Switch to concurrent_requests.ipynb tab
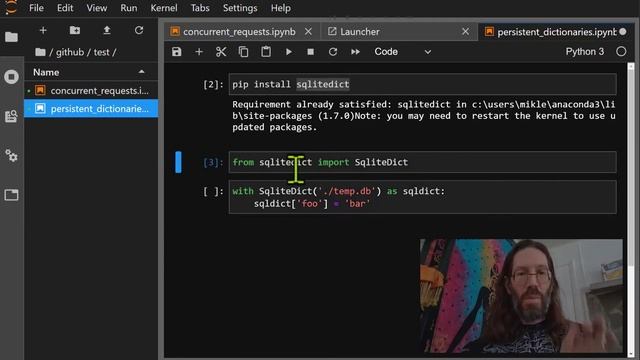Image resolution: width=640 pixels, height=360 pixels. [239, 32]
